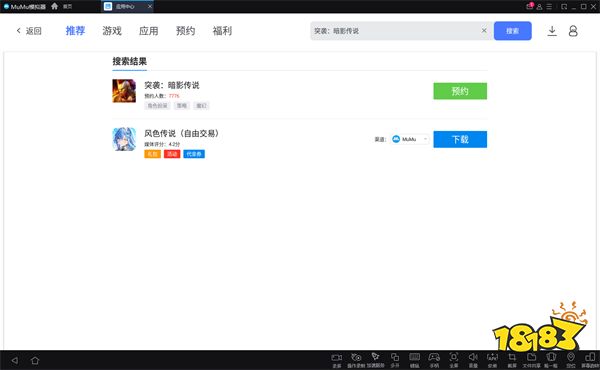Image resolution: width=600 pixels, height=370 pixels.
Task: Click the blue 下载 button for 风色传说
Action: [x=460, y=139]
